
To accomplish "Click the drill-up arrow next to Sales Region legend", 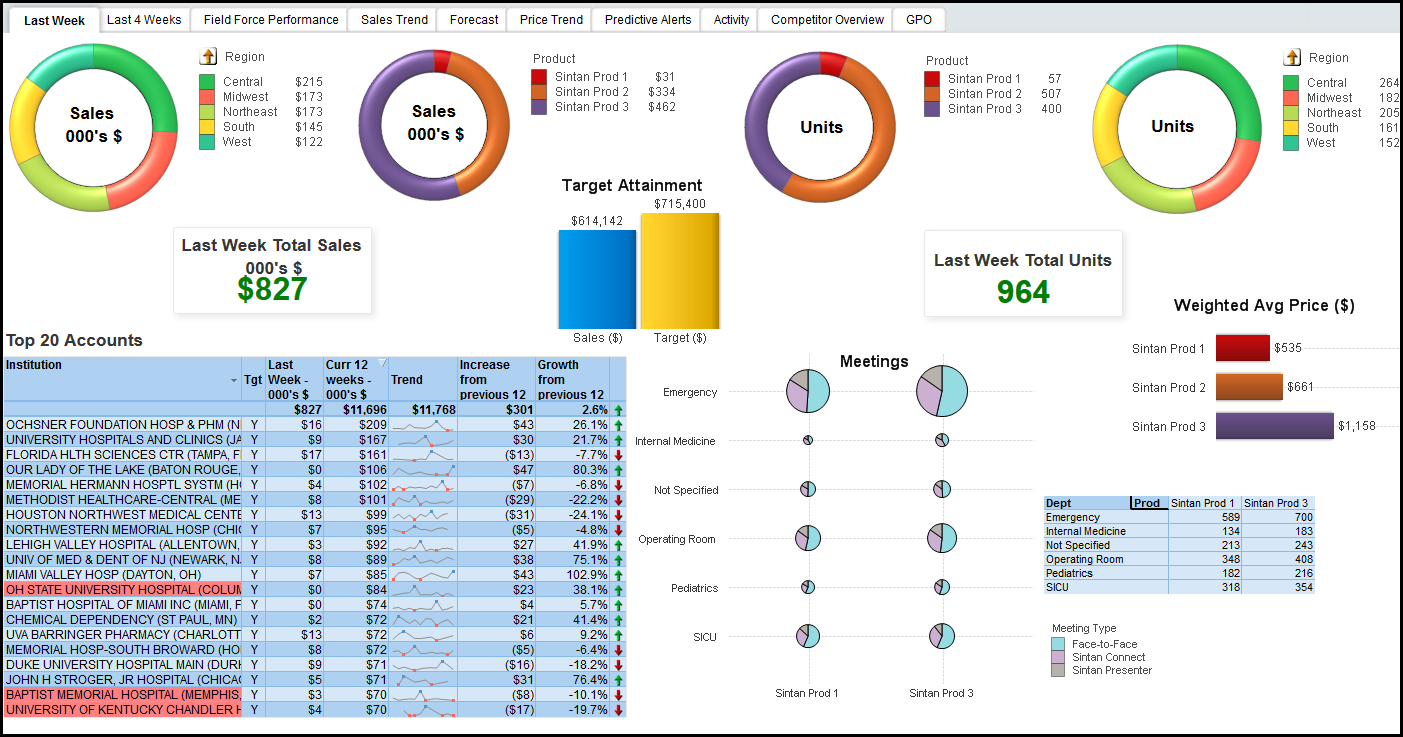I will tap(208, 57).
